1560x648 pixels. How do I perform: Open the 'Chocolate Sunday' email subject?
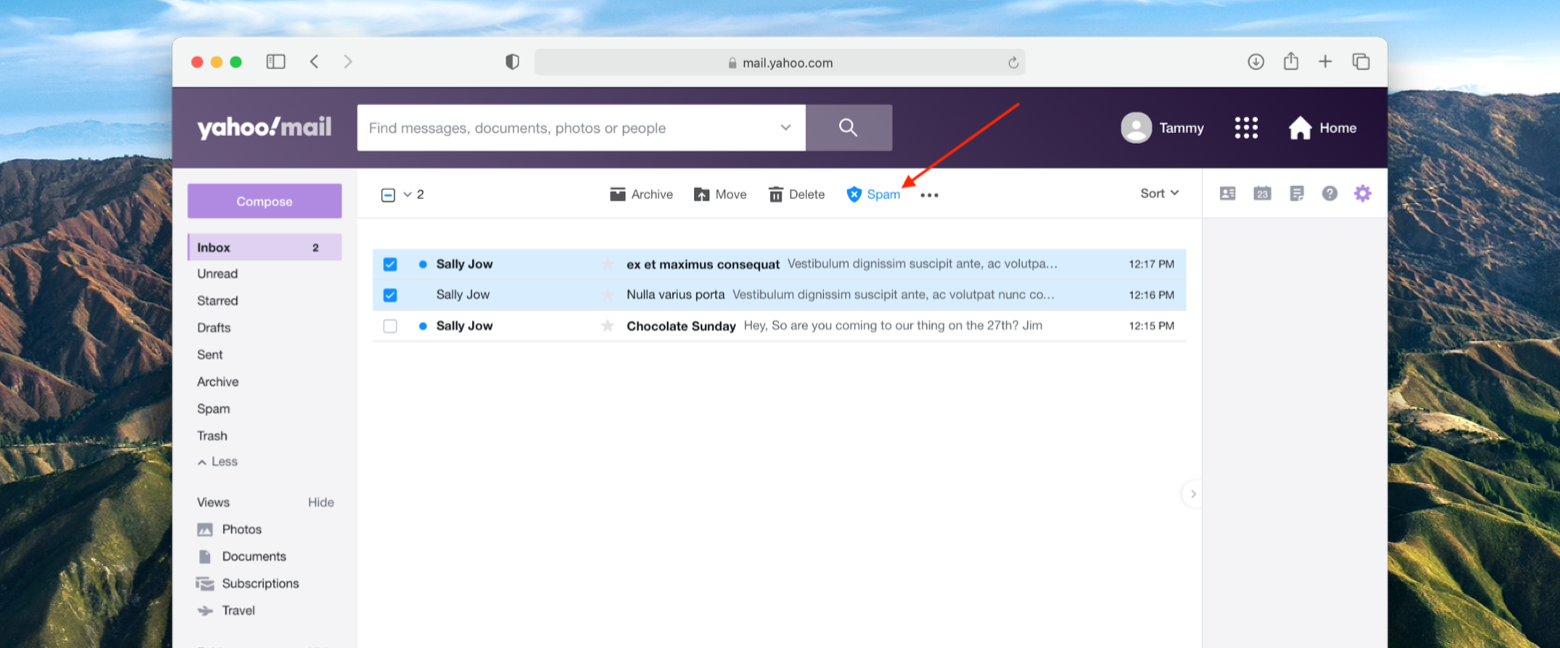(x=681, y=326)
